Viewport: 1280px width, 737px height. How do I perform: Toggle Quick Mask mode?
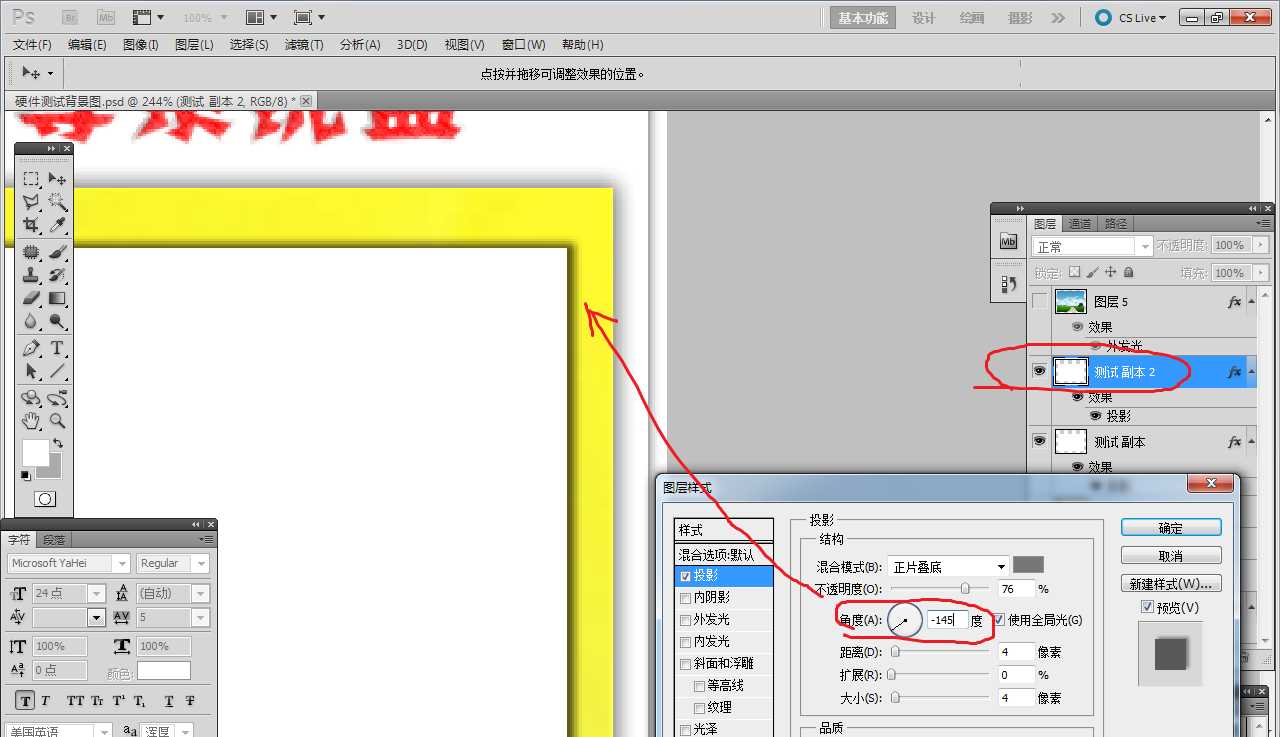click(45, 498)
